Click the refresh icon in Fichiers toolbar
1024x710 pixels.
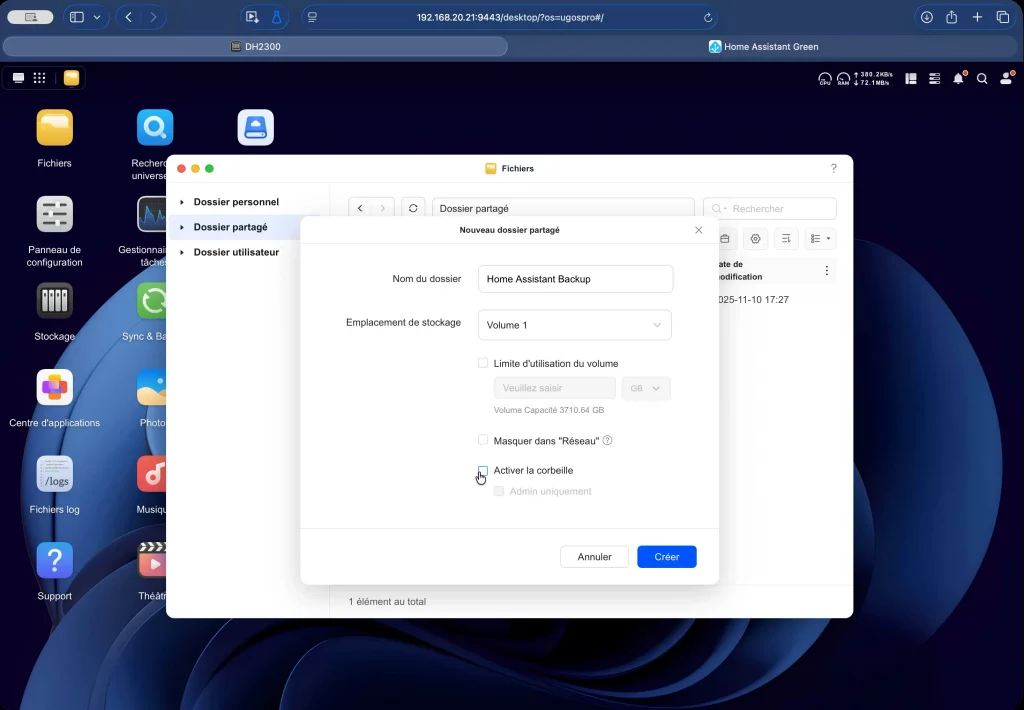tap(413, 209)
